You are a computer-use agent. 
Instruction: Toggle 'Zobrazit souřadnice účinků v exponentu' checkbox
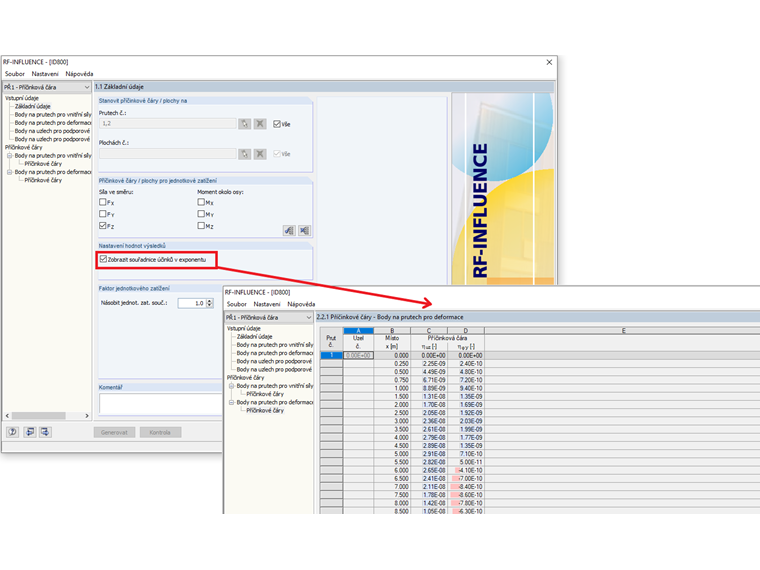pos(103,259)
